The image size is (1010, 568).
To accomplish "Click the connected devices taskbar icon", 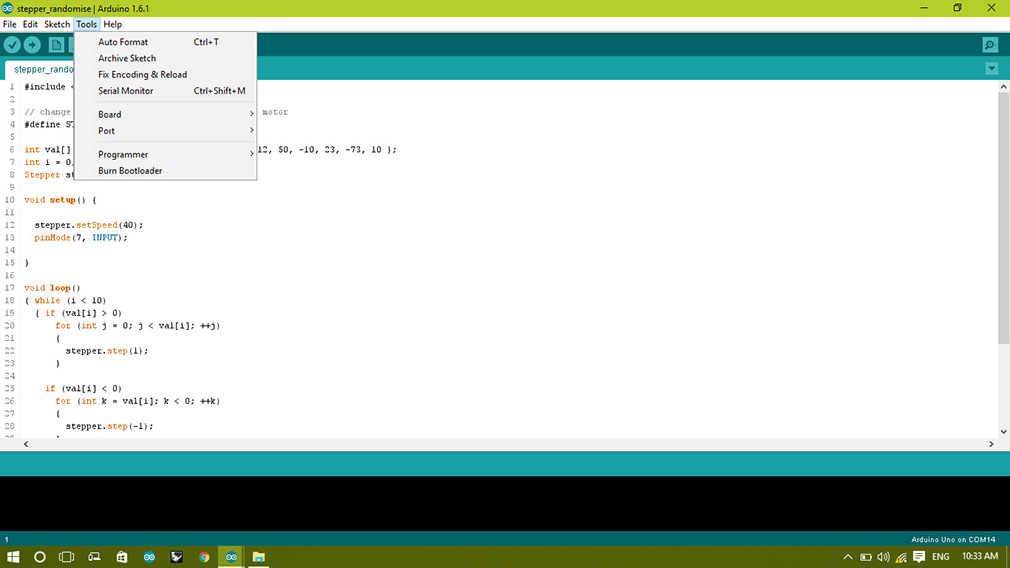I will tap(94, 557).
